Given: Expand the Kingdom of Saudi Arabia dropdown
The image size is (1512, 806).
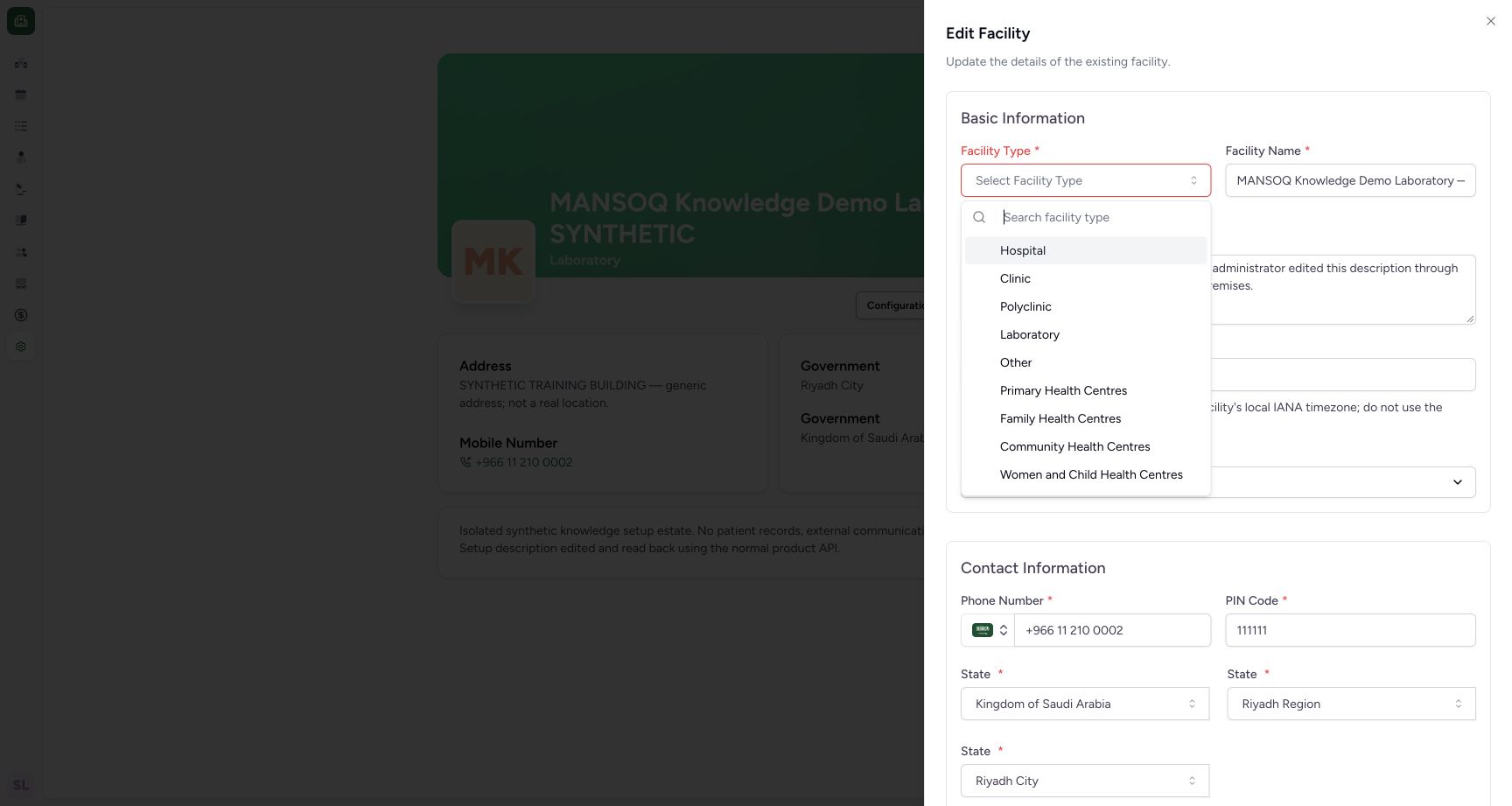Looking at the screenshot, I should (1085, 704).
